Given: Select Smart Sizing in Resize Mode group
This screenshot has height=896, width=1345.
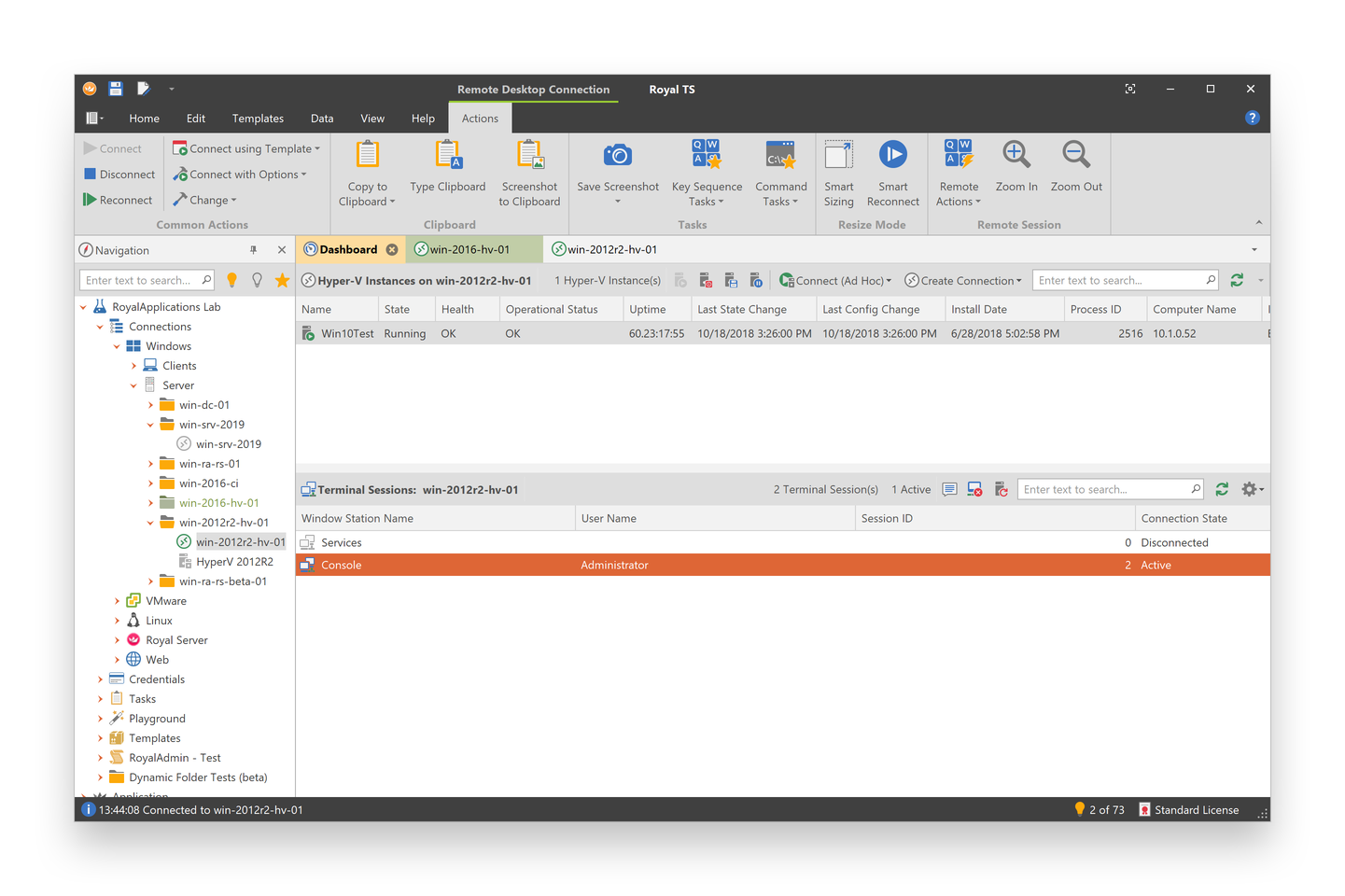Looking at the screenshot, I should [x=838, y=173].
